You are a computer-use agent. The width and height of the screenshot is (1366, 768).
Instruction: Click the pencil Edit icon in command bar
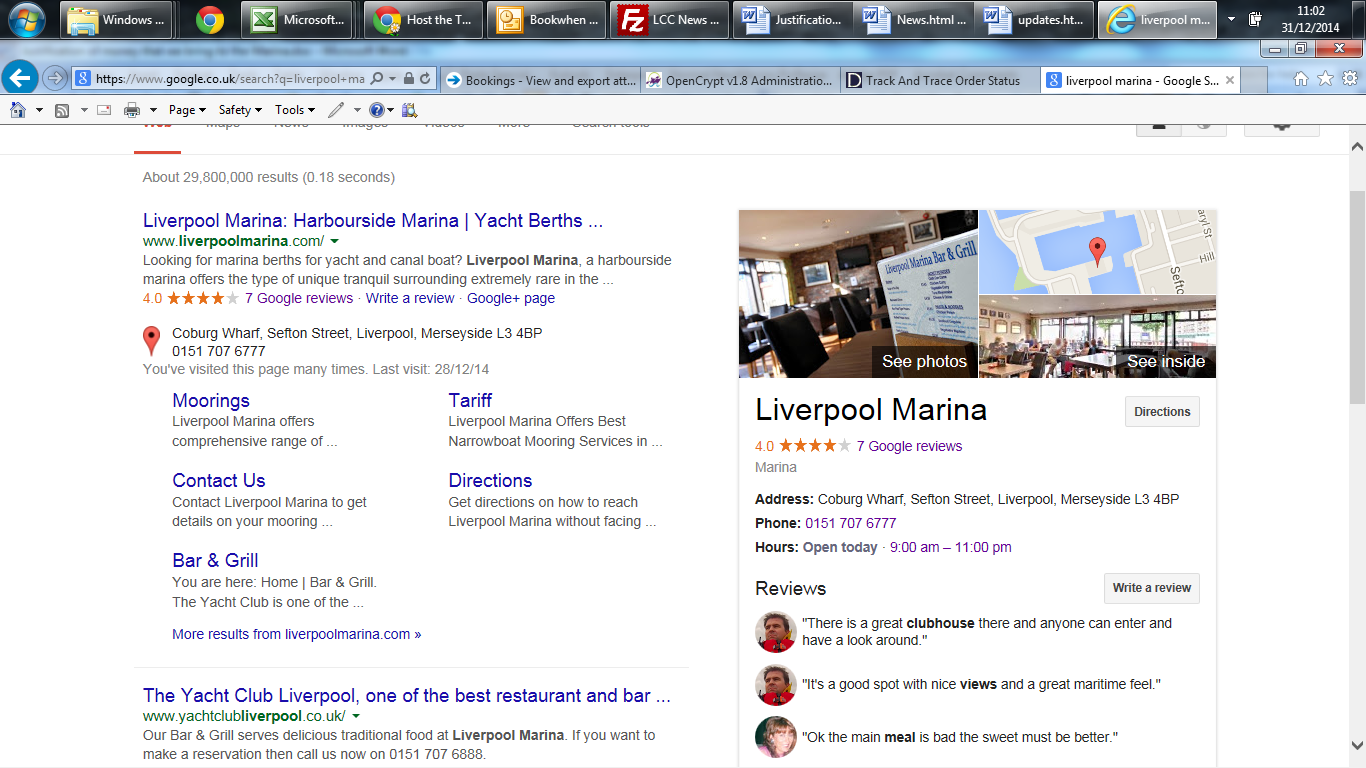[x=336, y=110]
